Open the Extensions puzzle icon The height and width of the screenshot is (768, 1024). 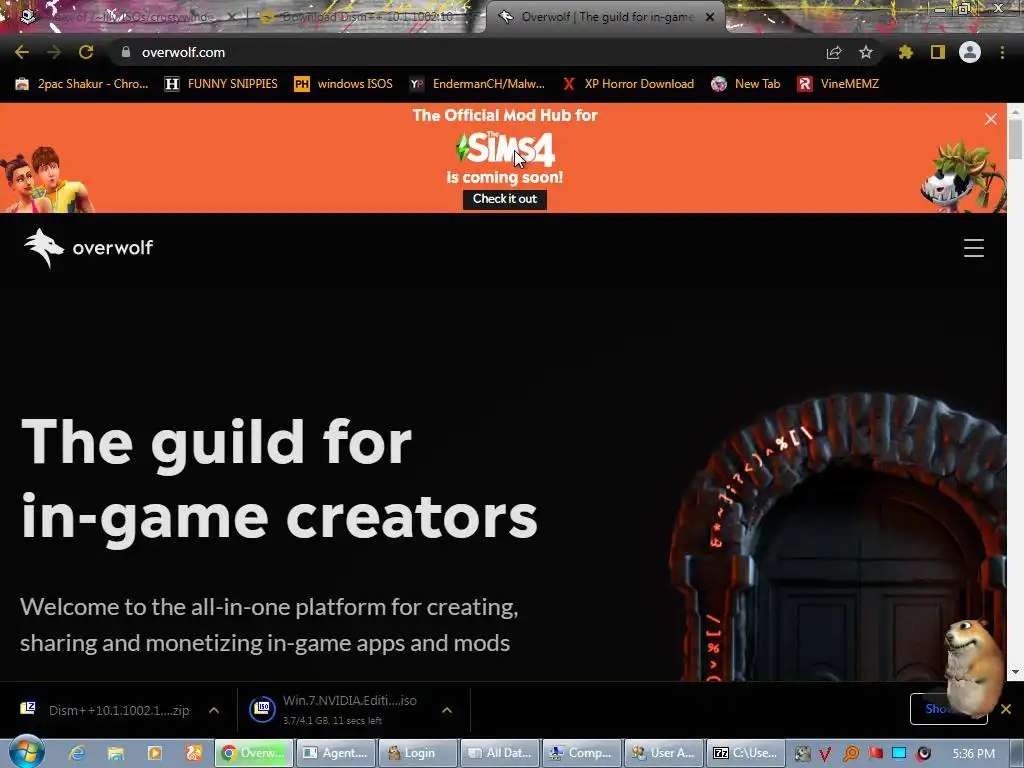(x=905, y=52)
